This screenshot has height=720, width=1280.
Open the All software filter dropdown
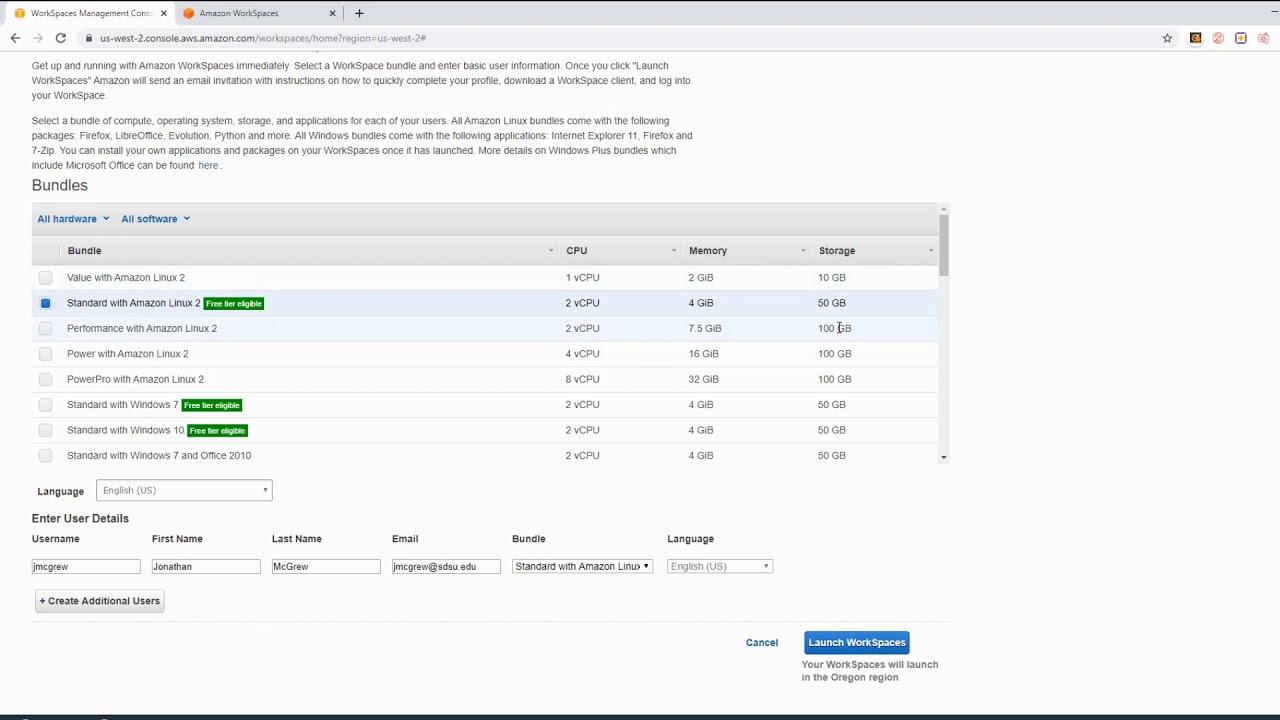[x=155, y=219]
